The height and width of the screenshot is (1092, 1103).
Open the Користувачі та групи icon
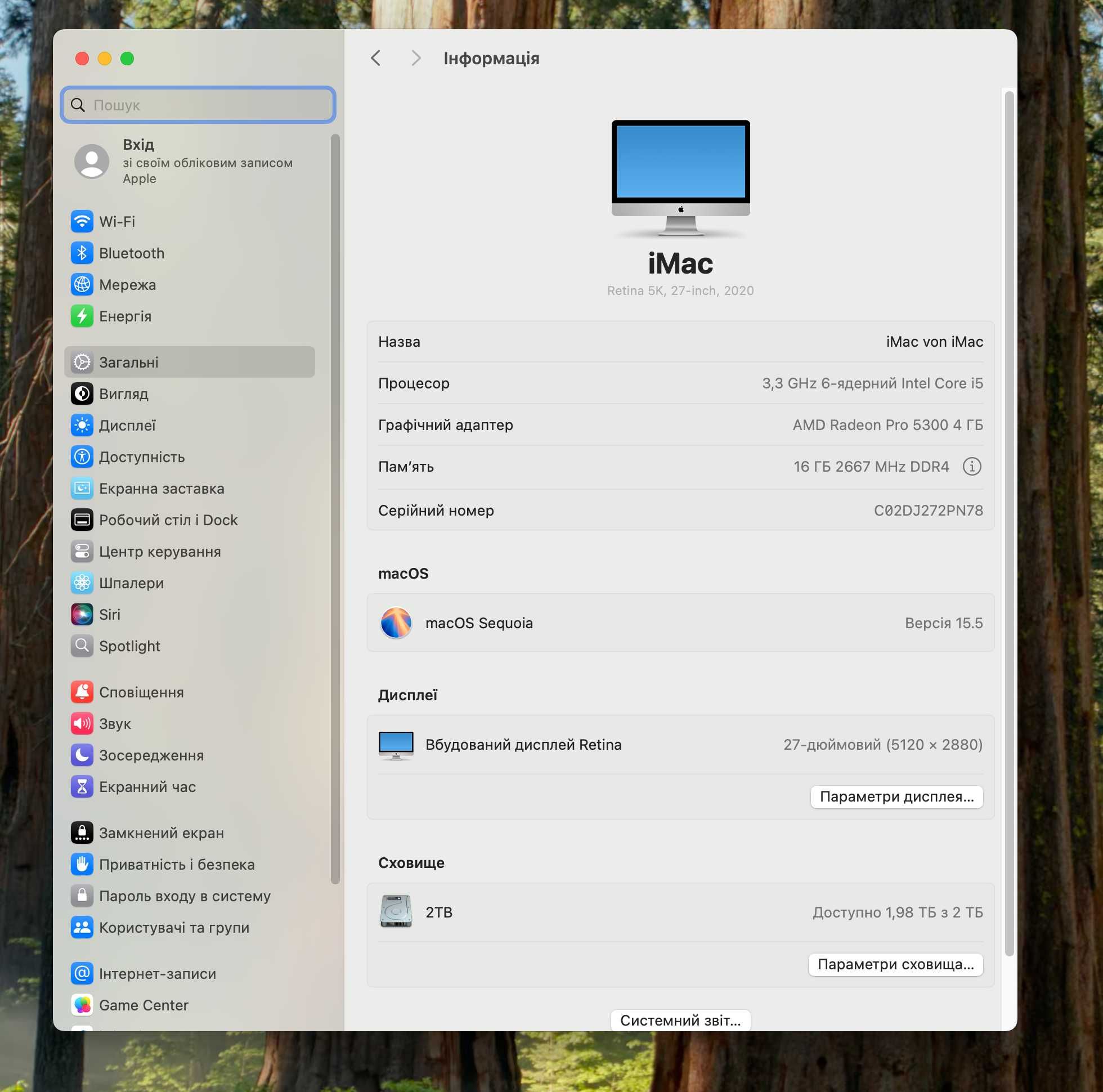pos(82,927)
